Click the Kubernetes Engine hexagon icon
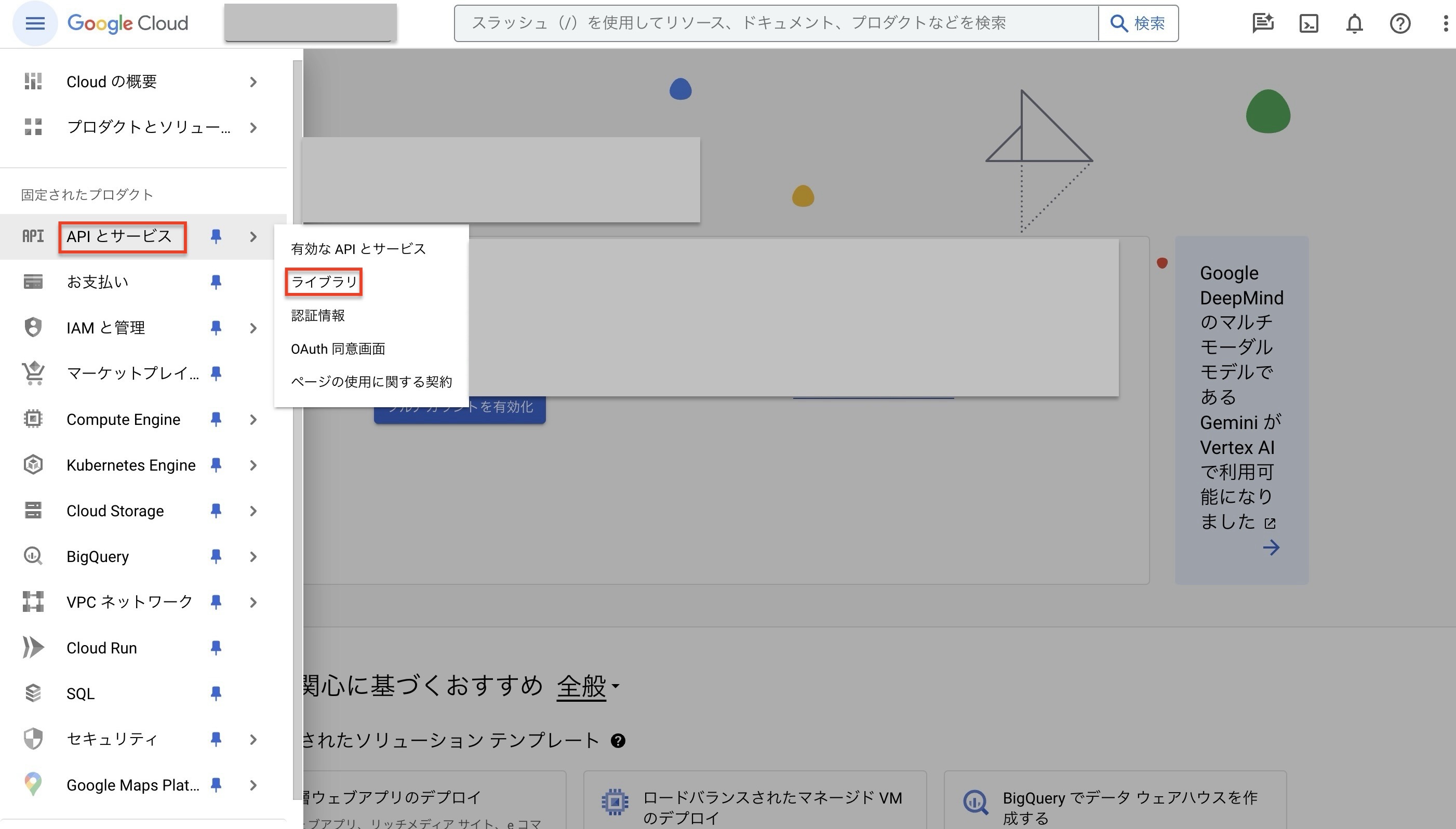This screenshot has width=1456, height=829. (33, 464)
